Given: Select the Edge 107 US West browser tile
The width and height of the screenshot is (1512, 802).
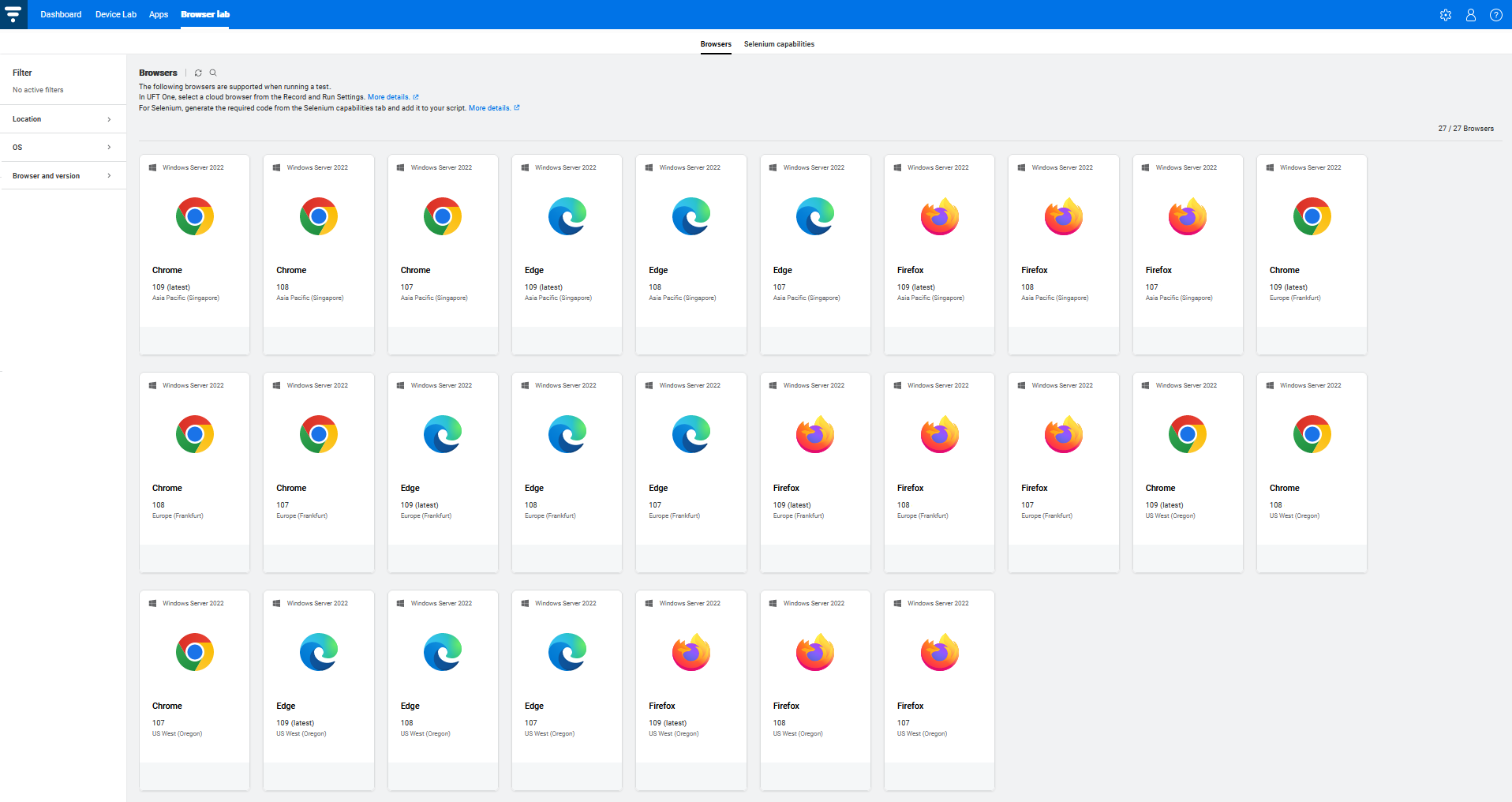Looking at the screenshot, I should 567,690.
